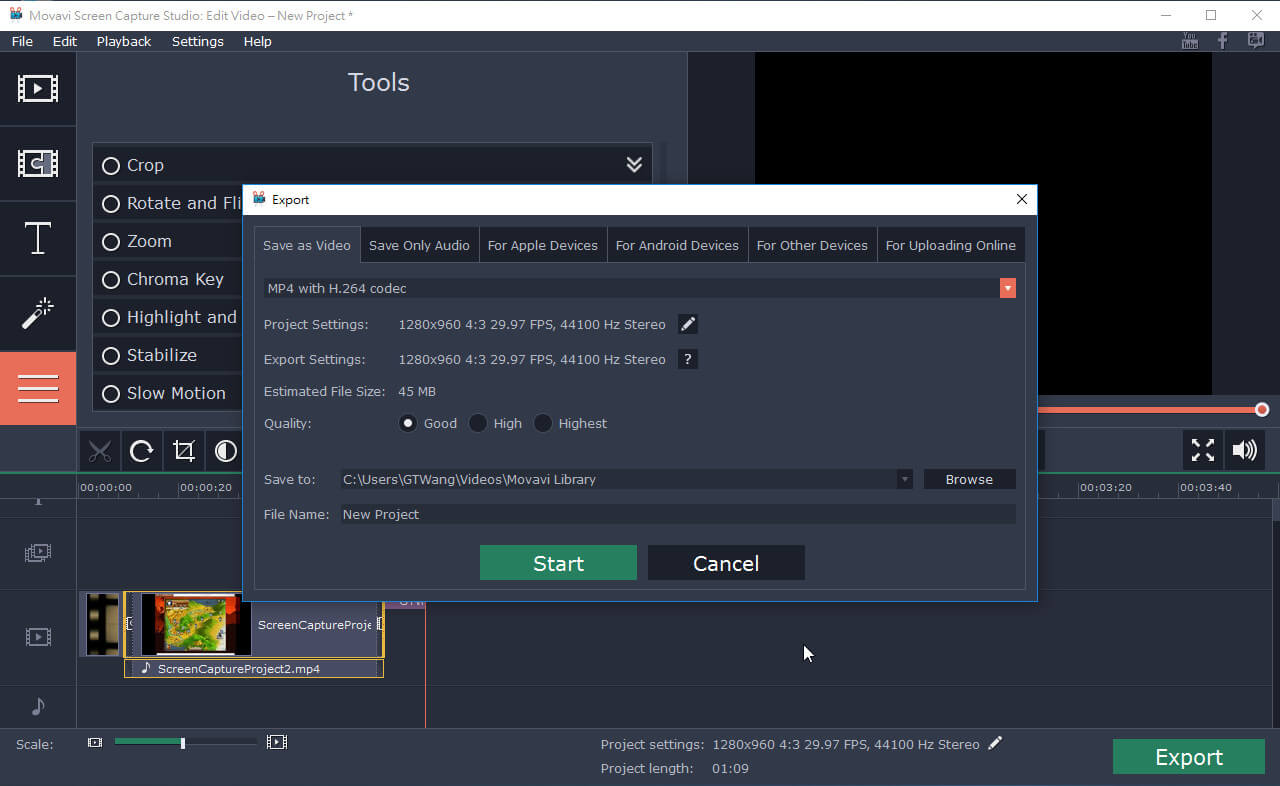Switch to the Save Only Audio tab

click(419, 245)
